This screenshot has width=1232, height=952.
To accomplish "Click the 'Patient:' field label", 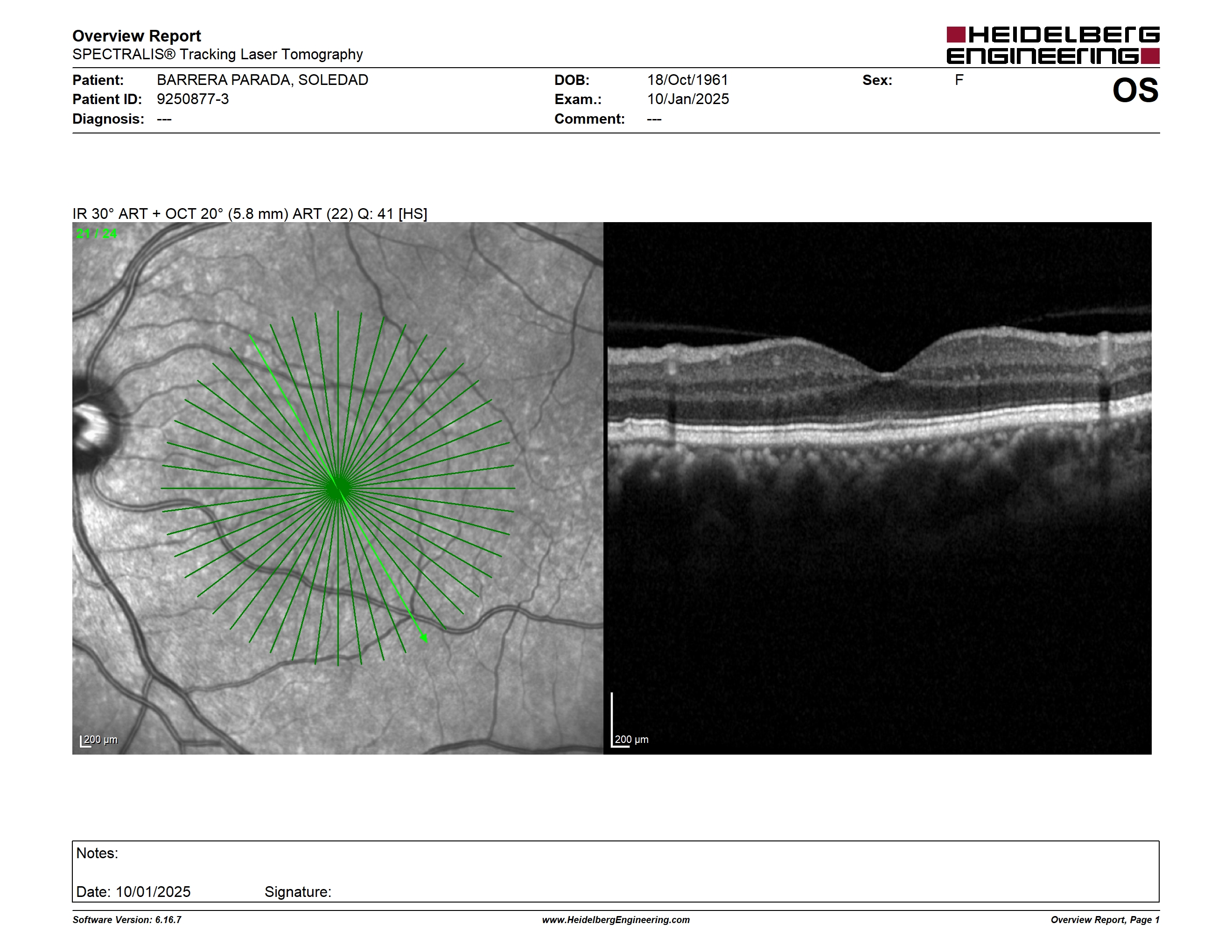I will [98, 80].
